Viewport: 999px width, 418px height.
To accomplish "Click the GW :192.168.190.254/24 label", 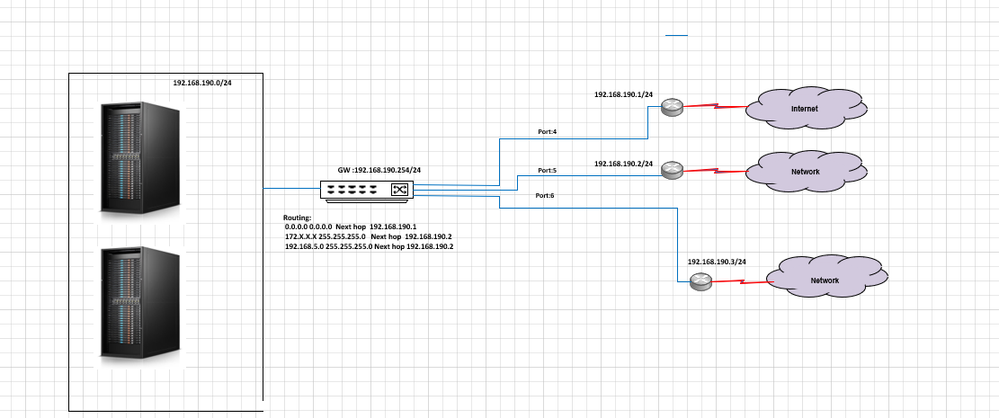I will coord(379,171).
